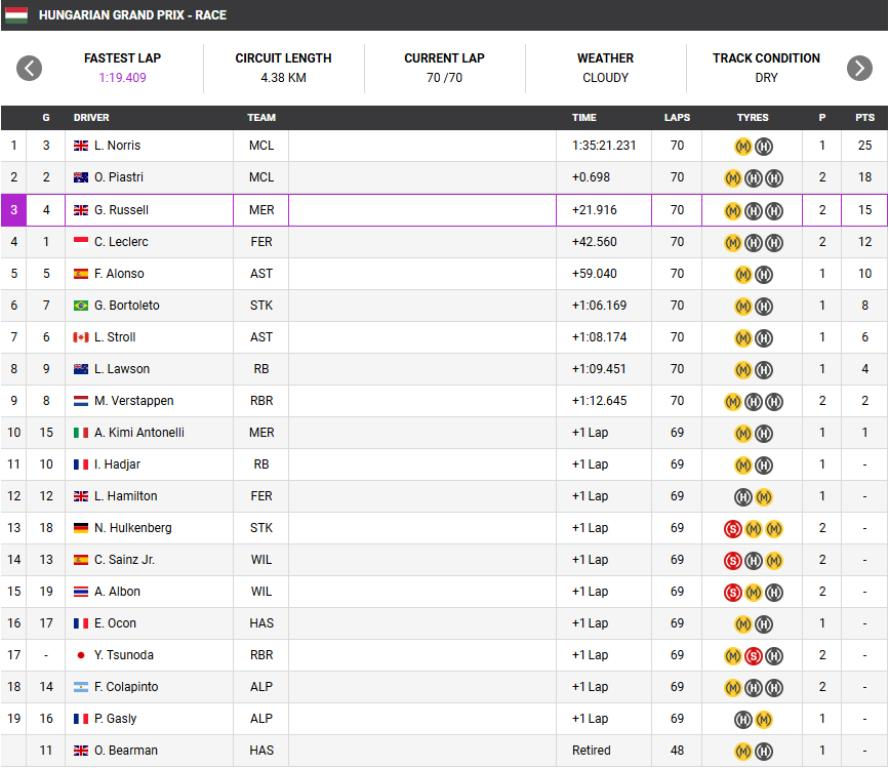This screenshot has width=889, height=768.
Task: Click the LAPS column header
Action: 677,117
